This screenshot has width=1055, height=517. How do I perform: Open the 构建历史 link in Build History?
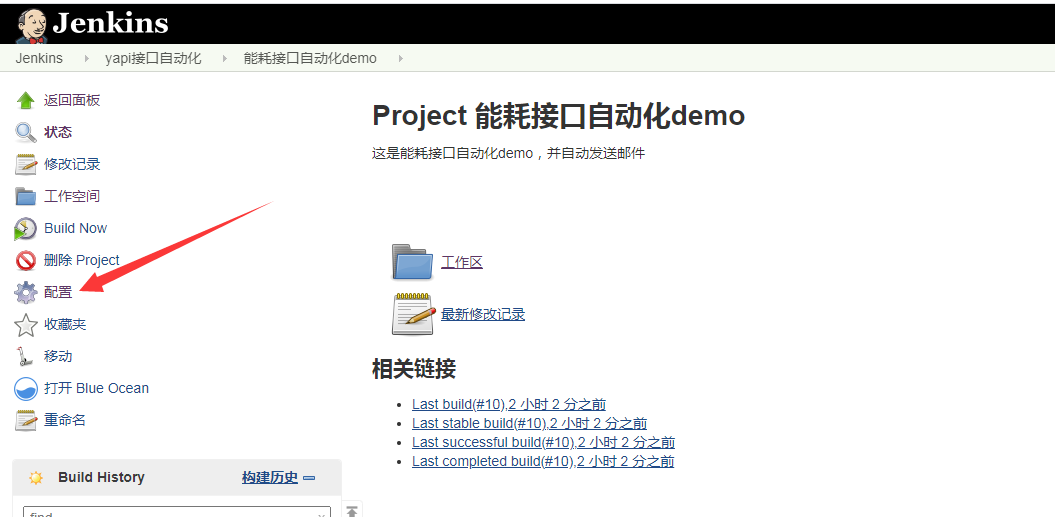pos(270,478)
